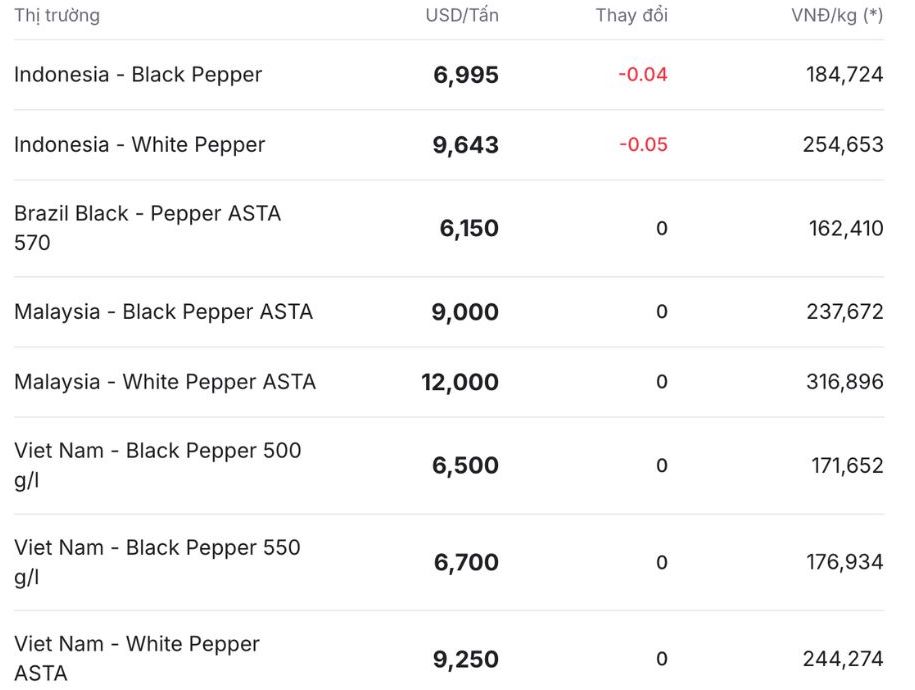Click the USD/Tấn column header
Viewport: 915px width, 690px height.
tap(462, 15)
